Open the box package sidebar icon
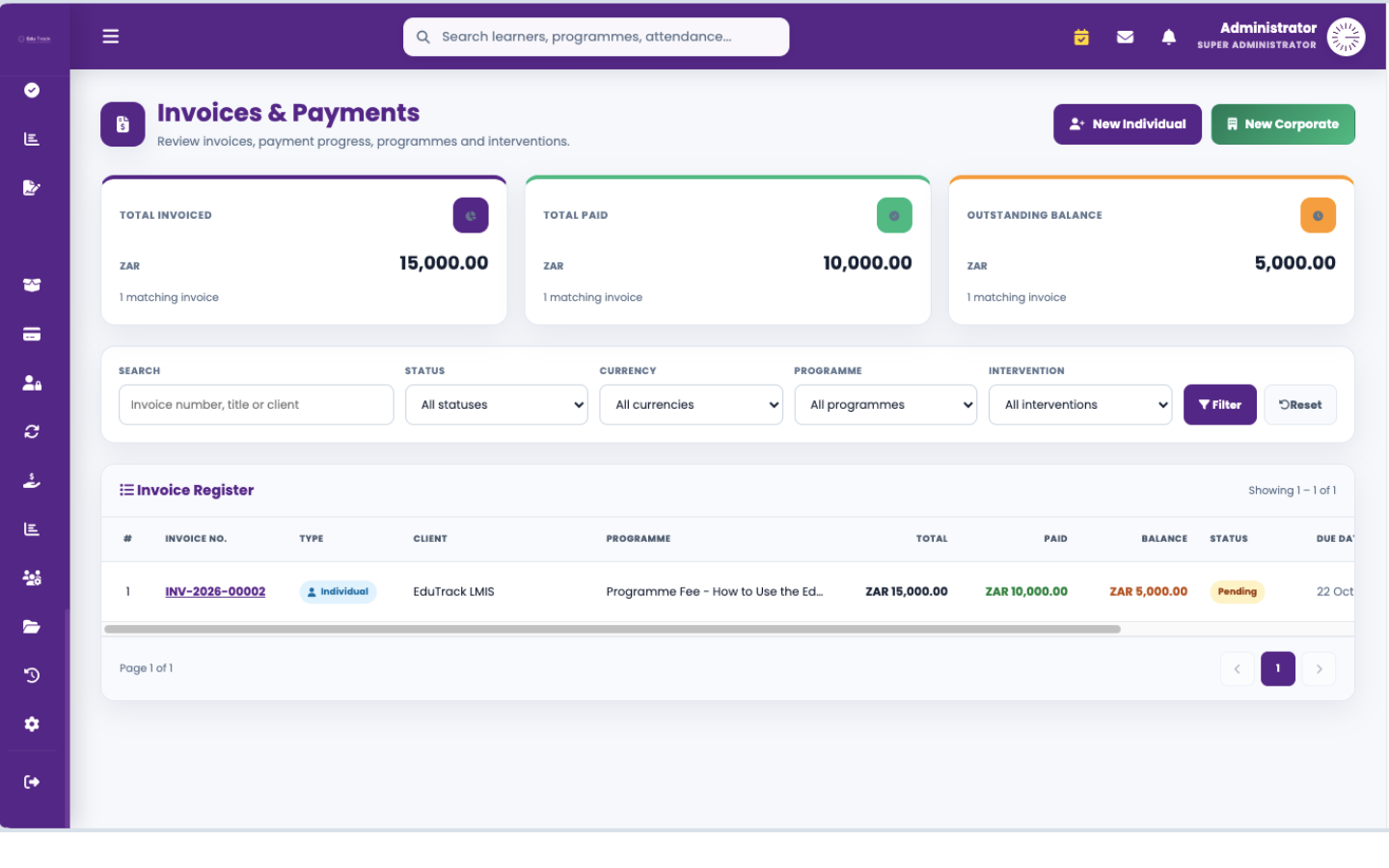 pyautogui.click(x=32, y=285)
